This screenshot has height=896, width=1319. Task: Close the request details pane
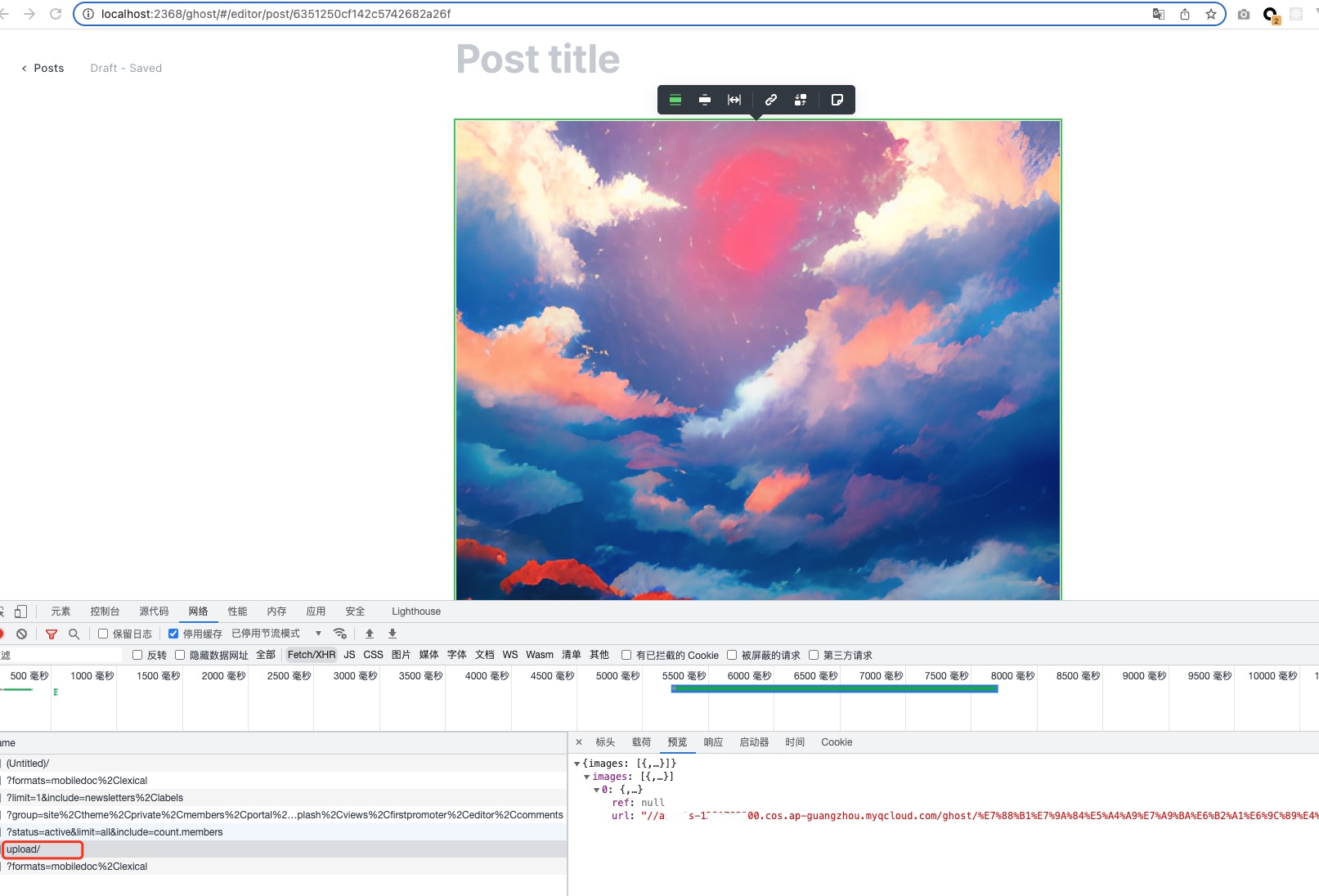click(x=579, y=742)
